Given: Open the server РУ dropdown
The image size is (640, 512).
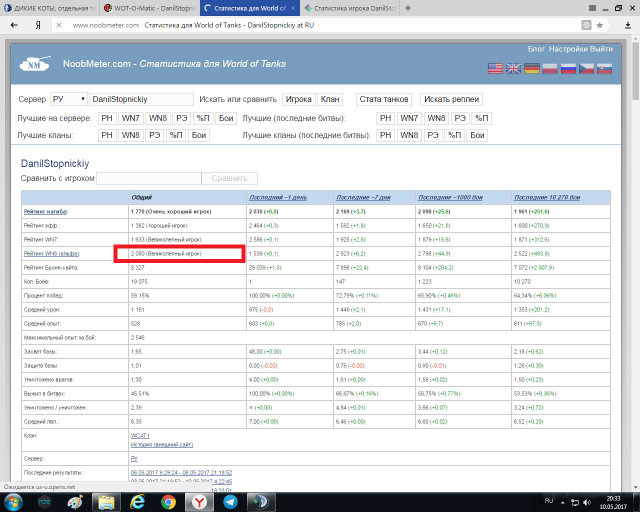Looking at the screenshot, I should coord(67,100).
